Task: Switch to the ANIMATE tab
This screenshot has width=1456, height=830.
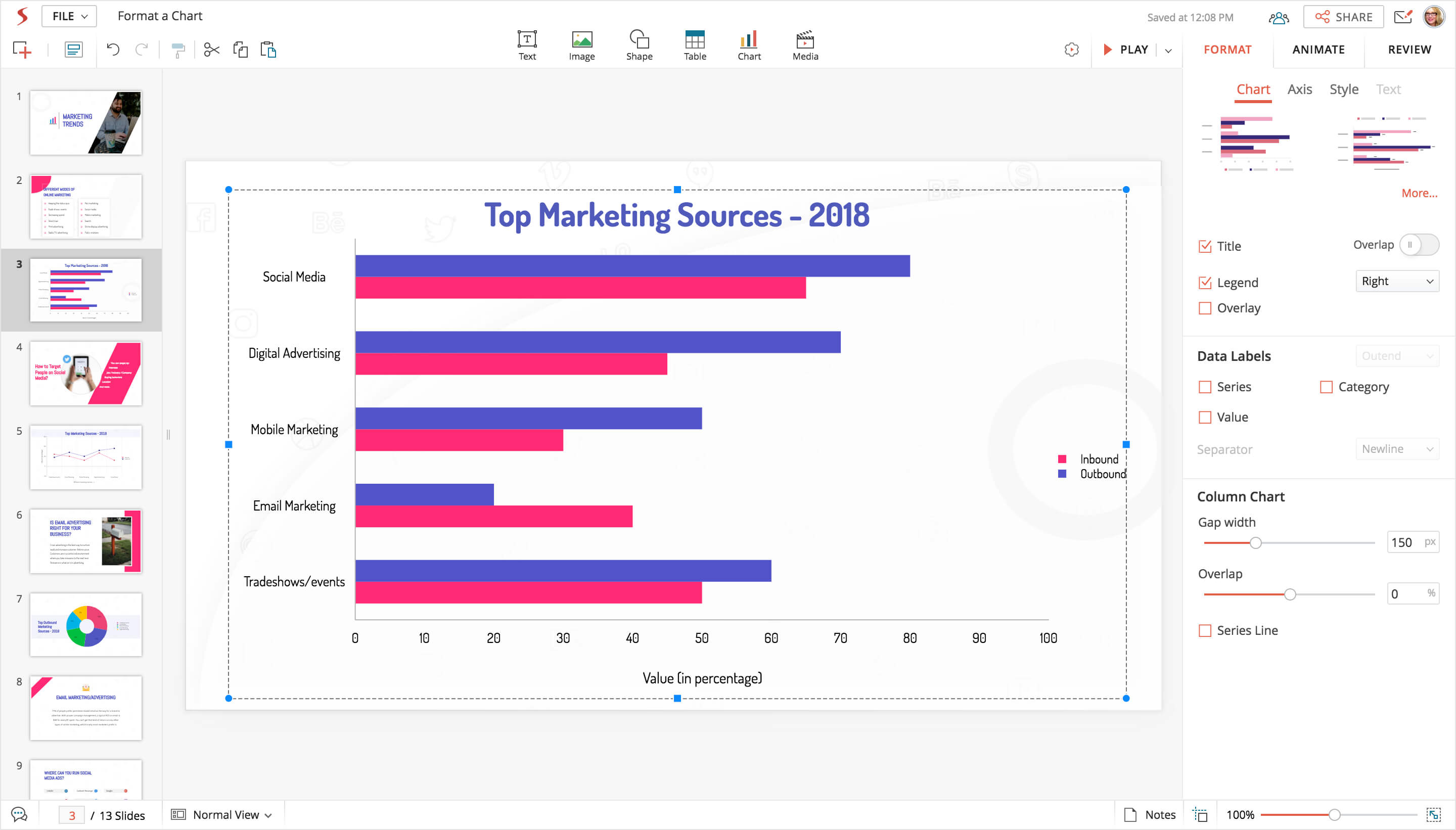Action: tap(1317, 50)
